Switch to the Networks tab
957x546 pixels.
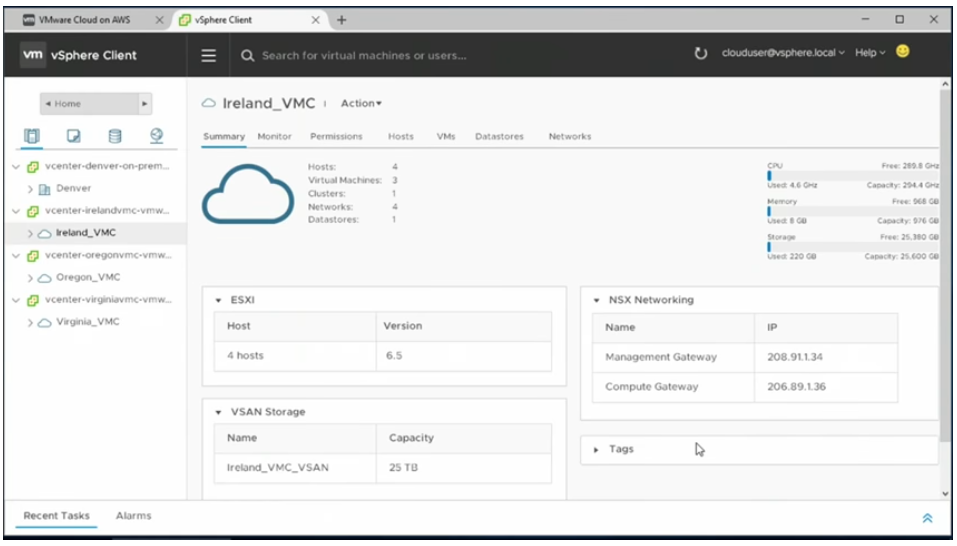pyautogui.click(x=570, y=137)
